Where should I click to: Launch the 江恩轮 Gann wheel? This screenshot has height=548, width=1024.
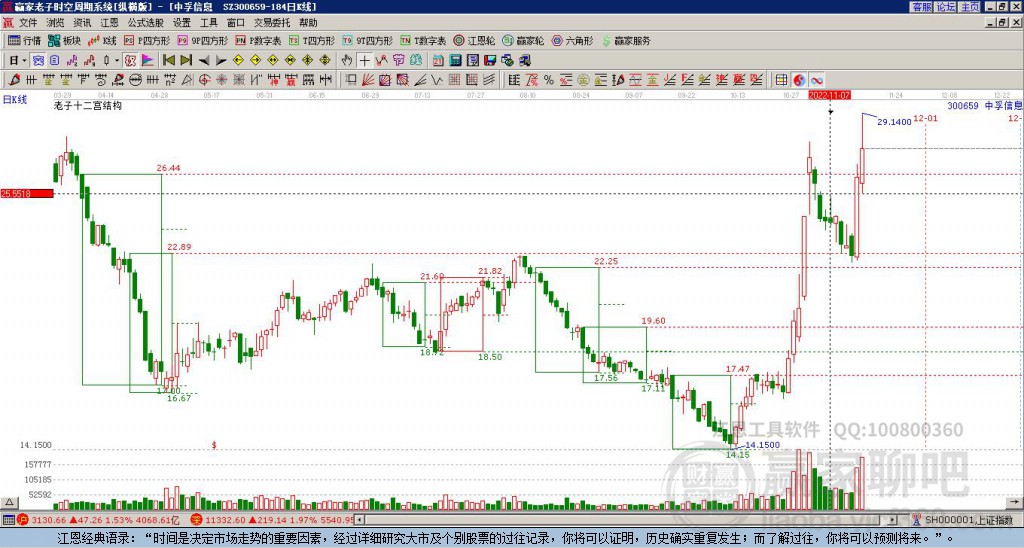tap(474, 40)
